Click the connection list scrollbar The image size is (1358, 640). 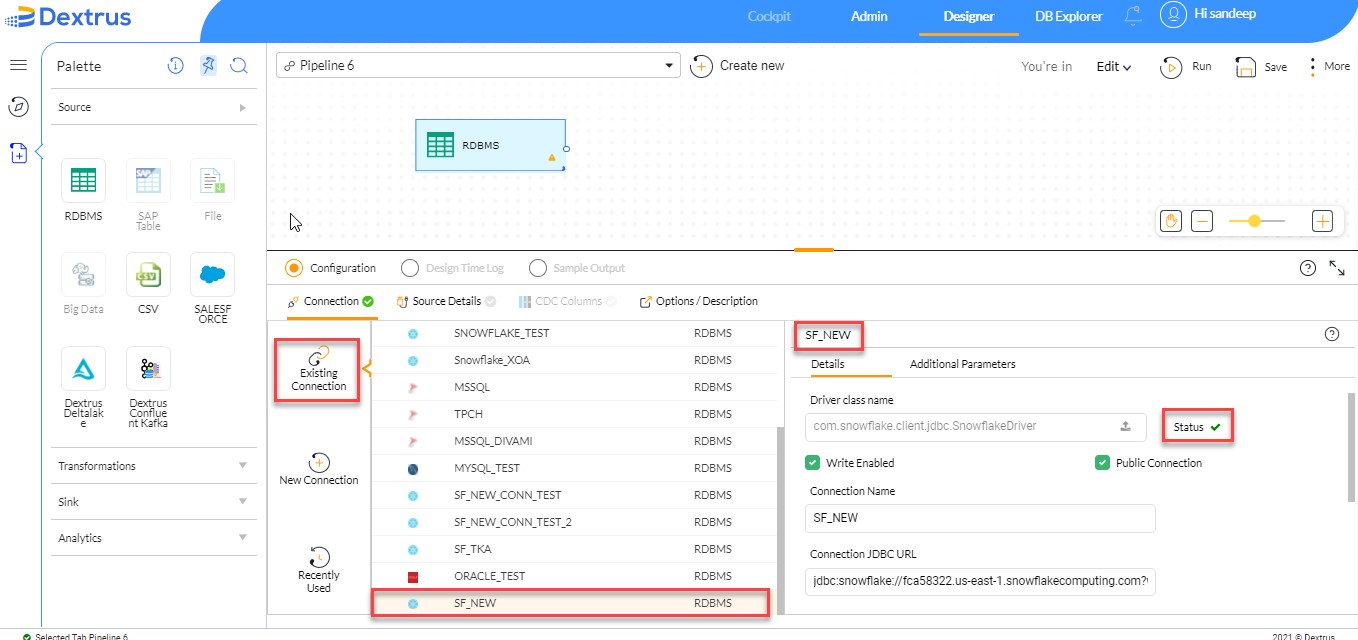tap(780, 520)
